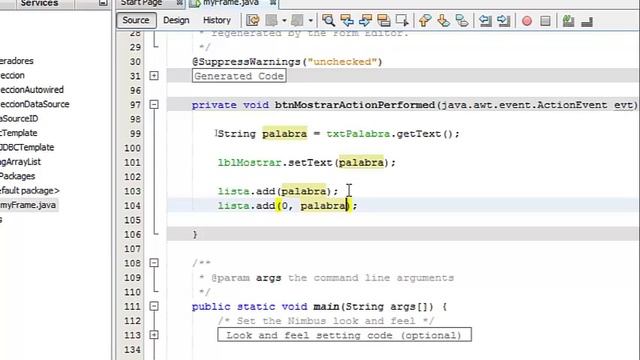Select the JDBCTemplate project in tree
The width and height of the screenshot is (640, 360).
pos(27,147)
